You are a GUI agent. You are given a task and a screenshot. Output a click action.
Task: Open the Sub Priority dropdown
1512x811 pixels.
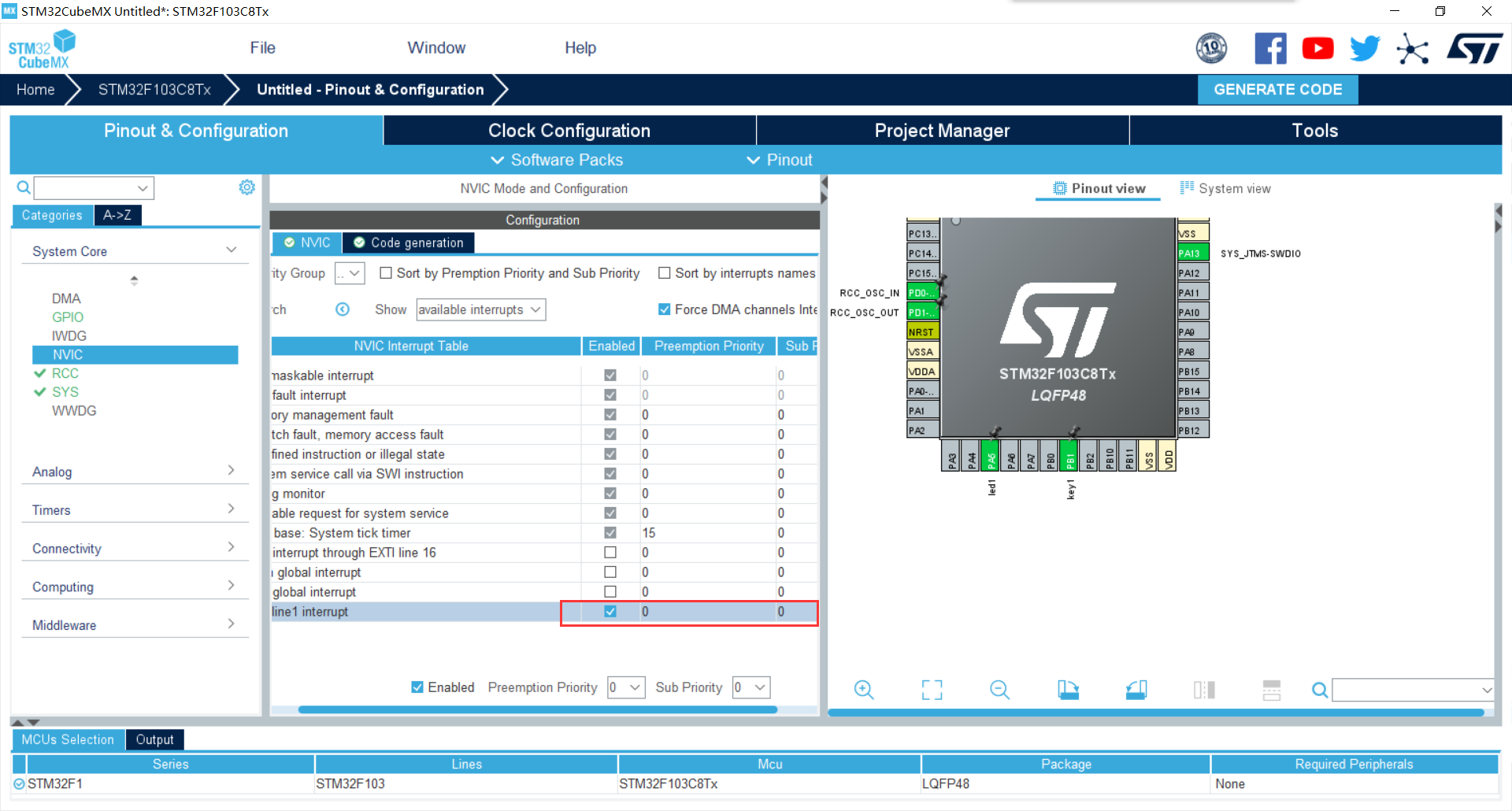tap(751, 687)
